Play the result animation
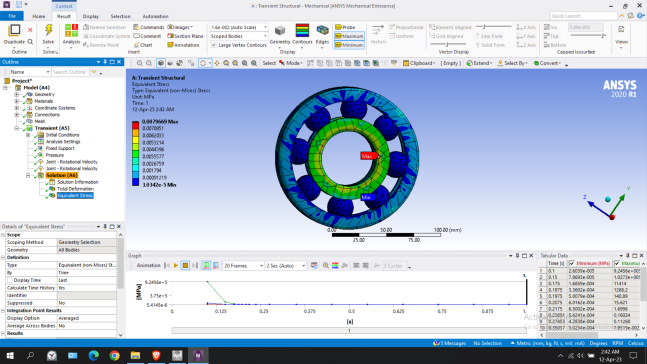Screen dimensions: 647x364 (x=176, y=266)
